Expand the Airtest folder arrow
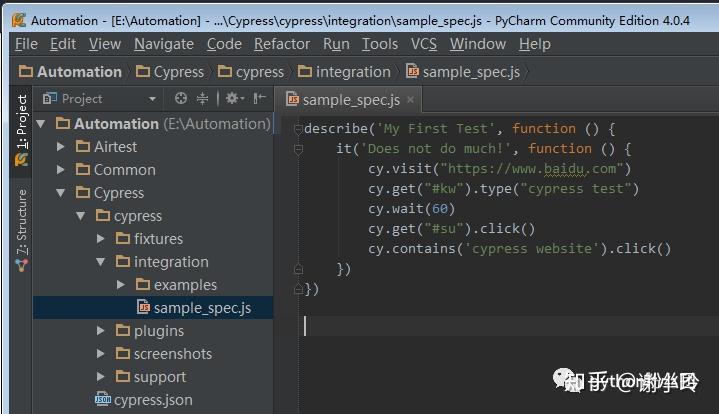The image size is (719, 414). point(61,146)
